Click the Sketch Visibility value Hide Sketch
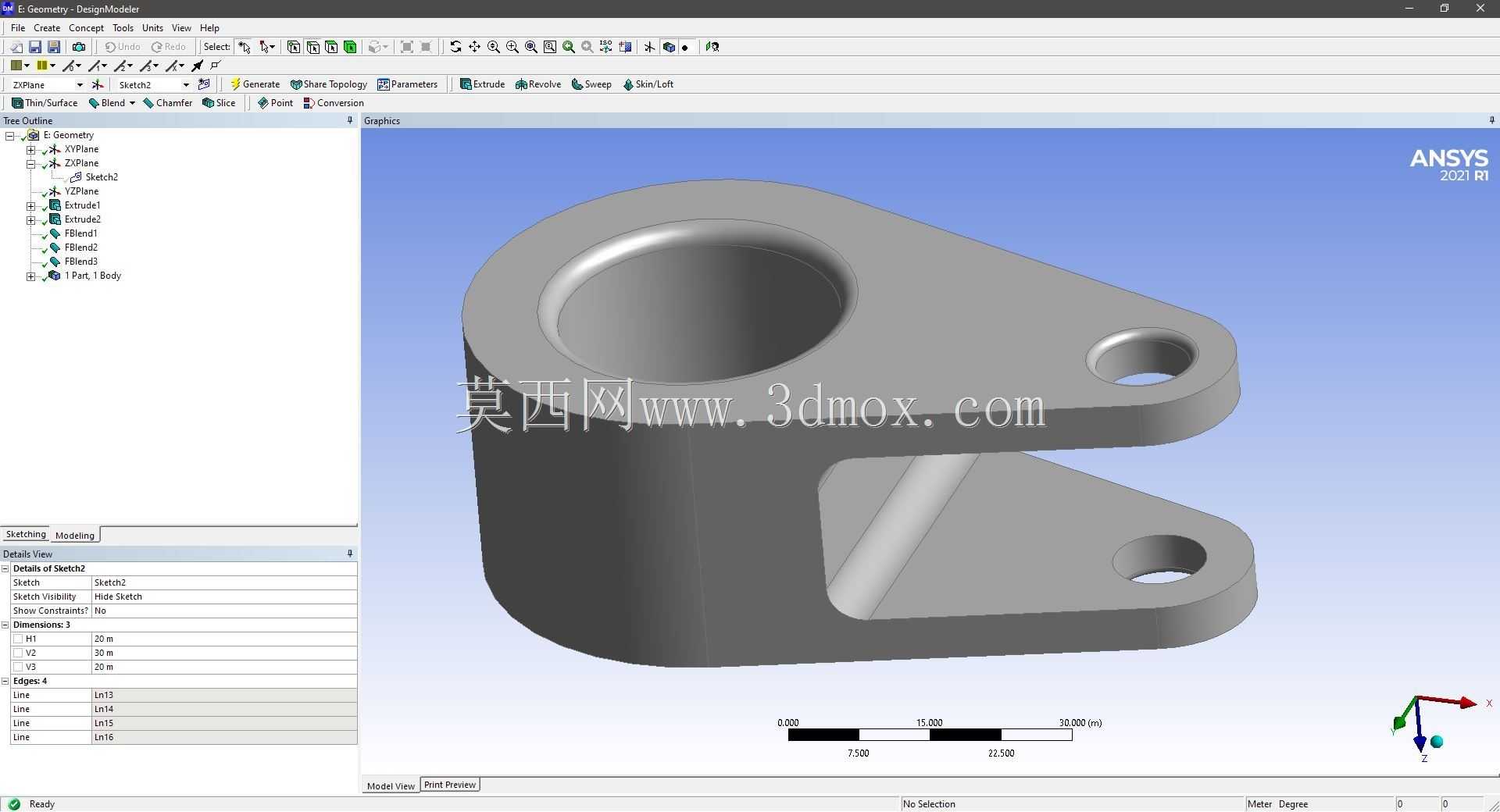1500x812 pixels. pyautogui.click(x=224, y=597)
